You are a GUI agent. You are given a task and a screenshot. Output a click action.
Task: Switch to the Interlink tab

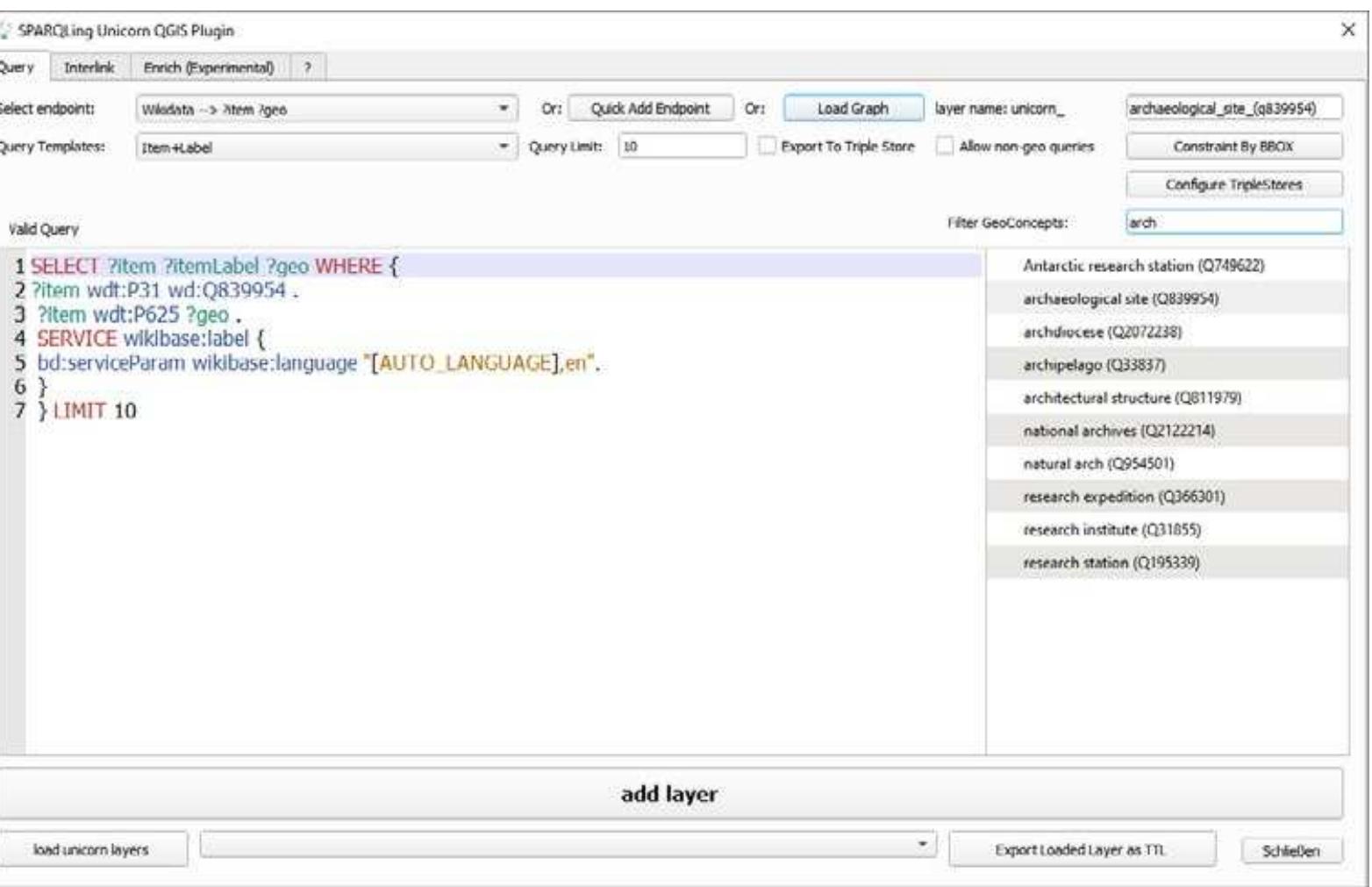pyautogui.click(x=89, y=68)
